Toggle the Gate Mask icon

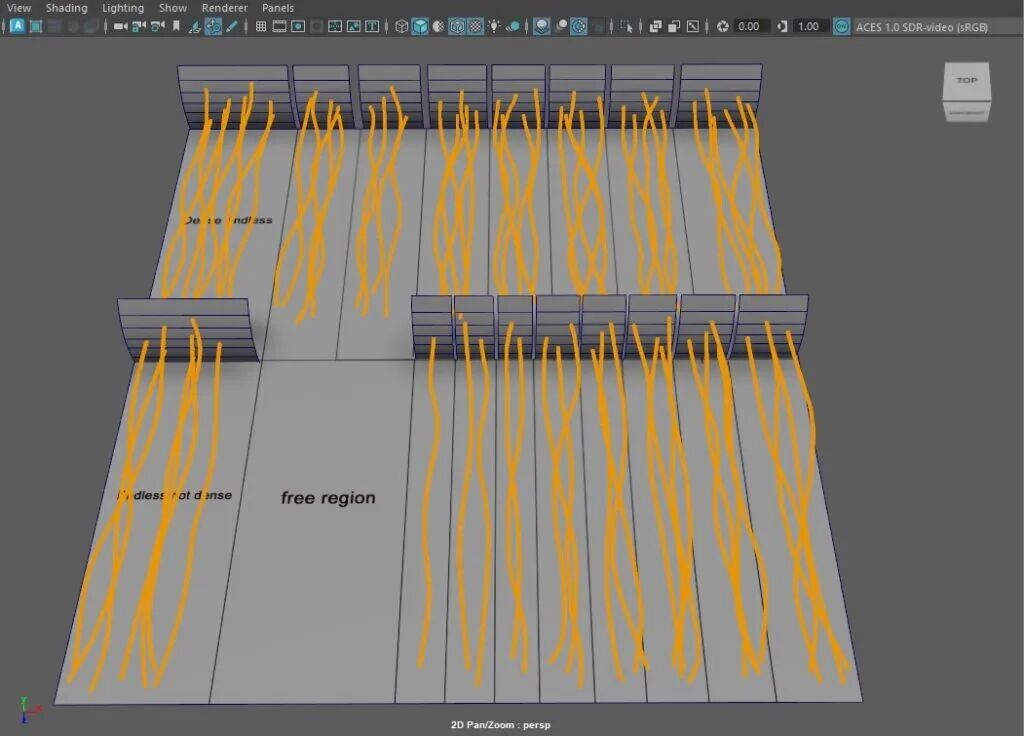[316, 26]
